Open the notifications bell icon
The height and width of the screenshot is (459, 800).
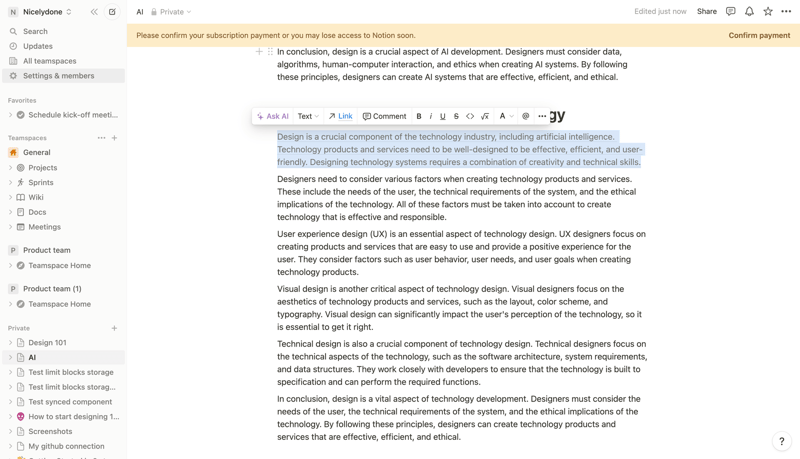[x=749, y=12]
